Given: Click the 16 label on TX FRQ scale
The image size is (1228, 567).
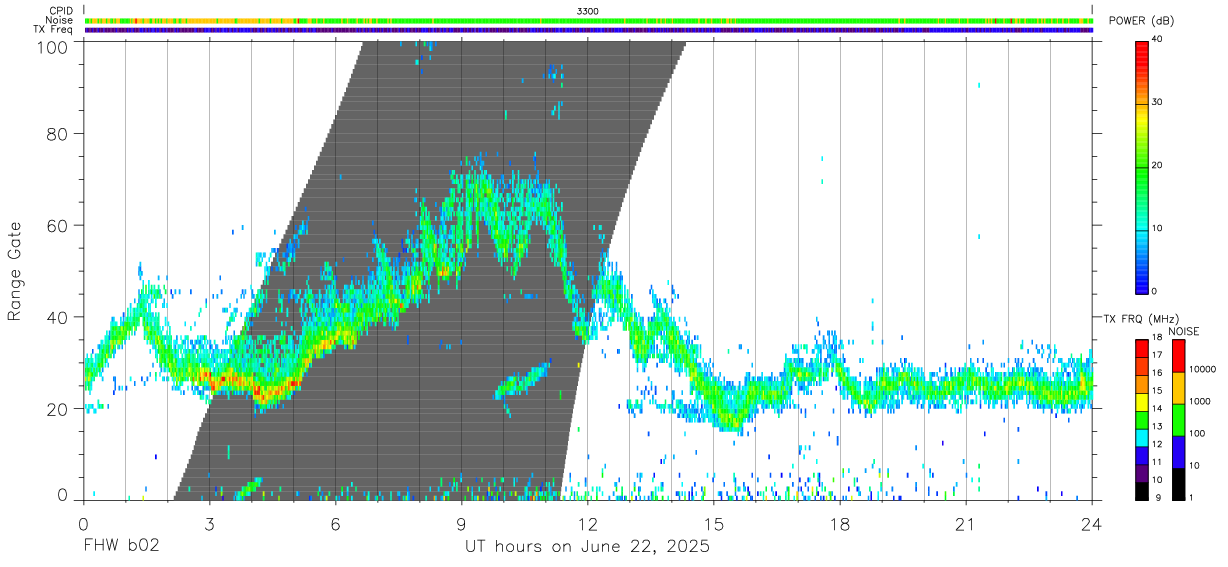Looking at the screenshot, I should point(1157,373).
